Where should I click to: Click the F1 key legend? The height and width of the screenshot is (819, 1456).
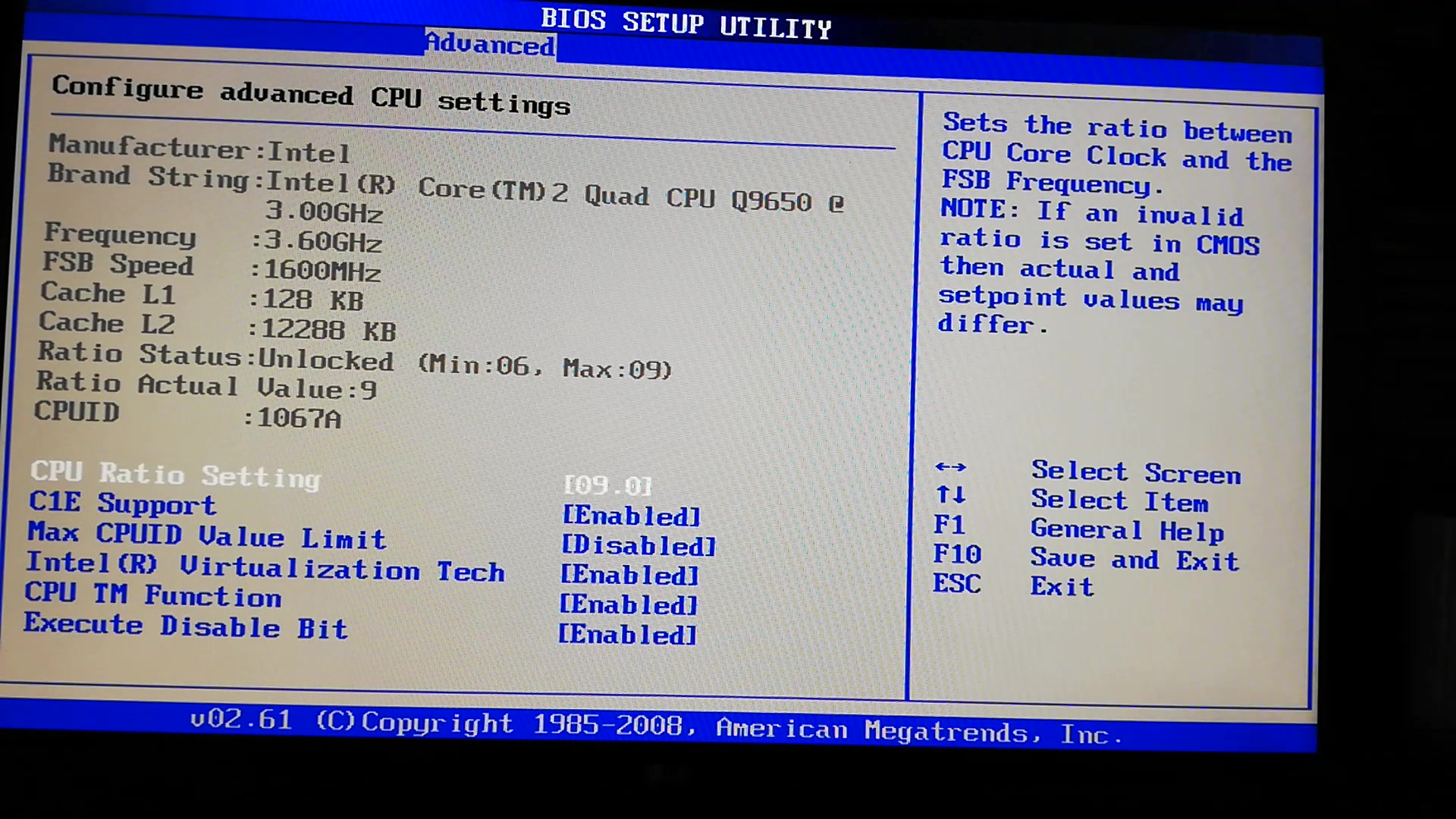[x=949, y=525]
